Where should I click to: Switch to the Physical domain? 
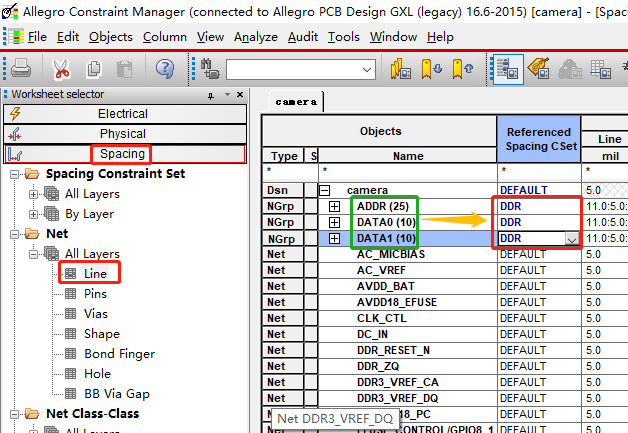click(125, 134)
